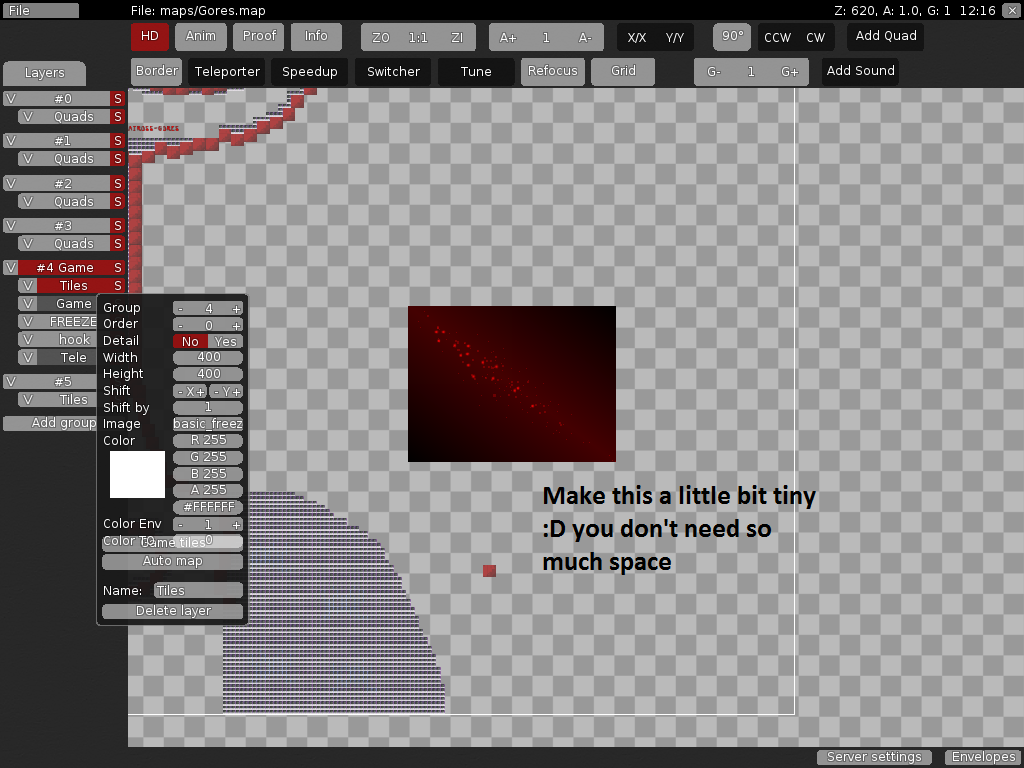The width and height of the screenshot is (1024, 768).
Task: Open the Image selector showing basic_freez
Action: click(208, 424)
